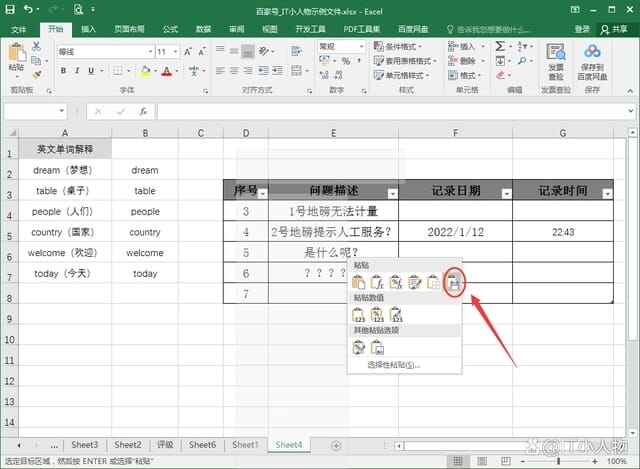This screenshot has height=469, width=640.
Task: Click cell containing 2022/1/12
Action: coord(455,232)
